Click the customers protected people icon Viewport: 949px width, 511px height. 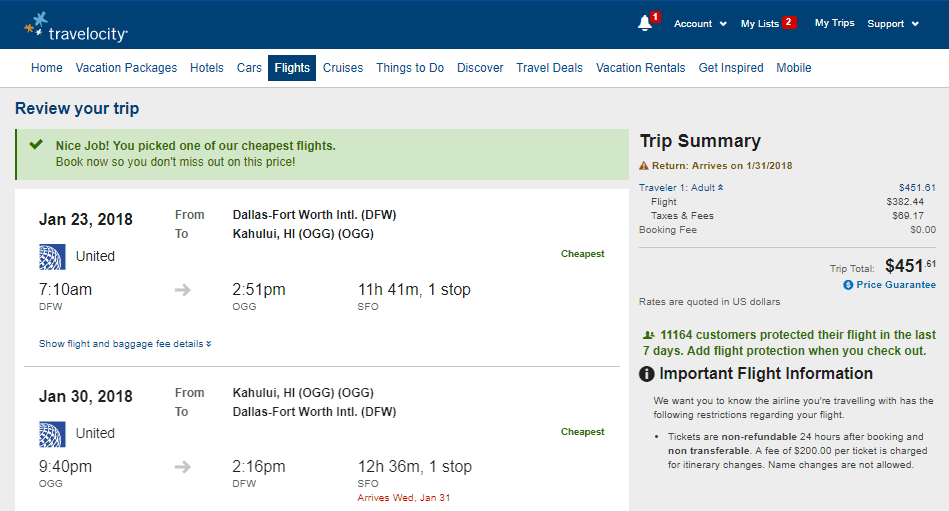(649, 335)
